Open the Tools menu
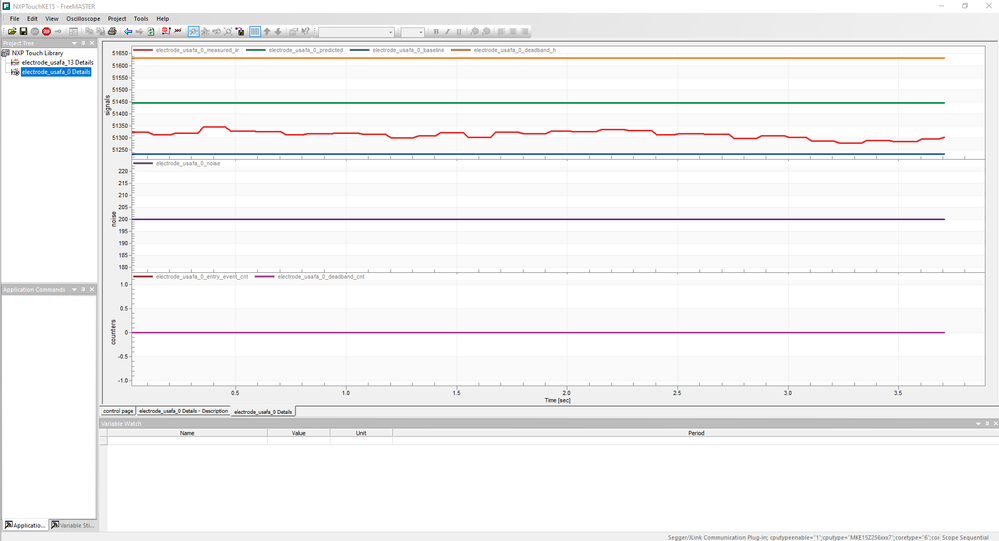The height and width of the screenshot is (541, 999). (x=141, y=18)
